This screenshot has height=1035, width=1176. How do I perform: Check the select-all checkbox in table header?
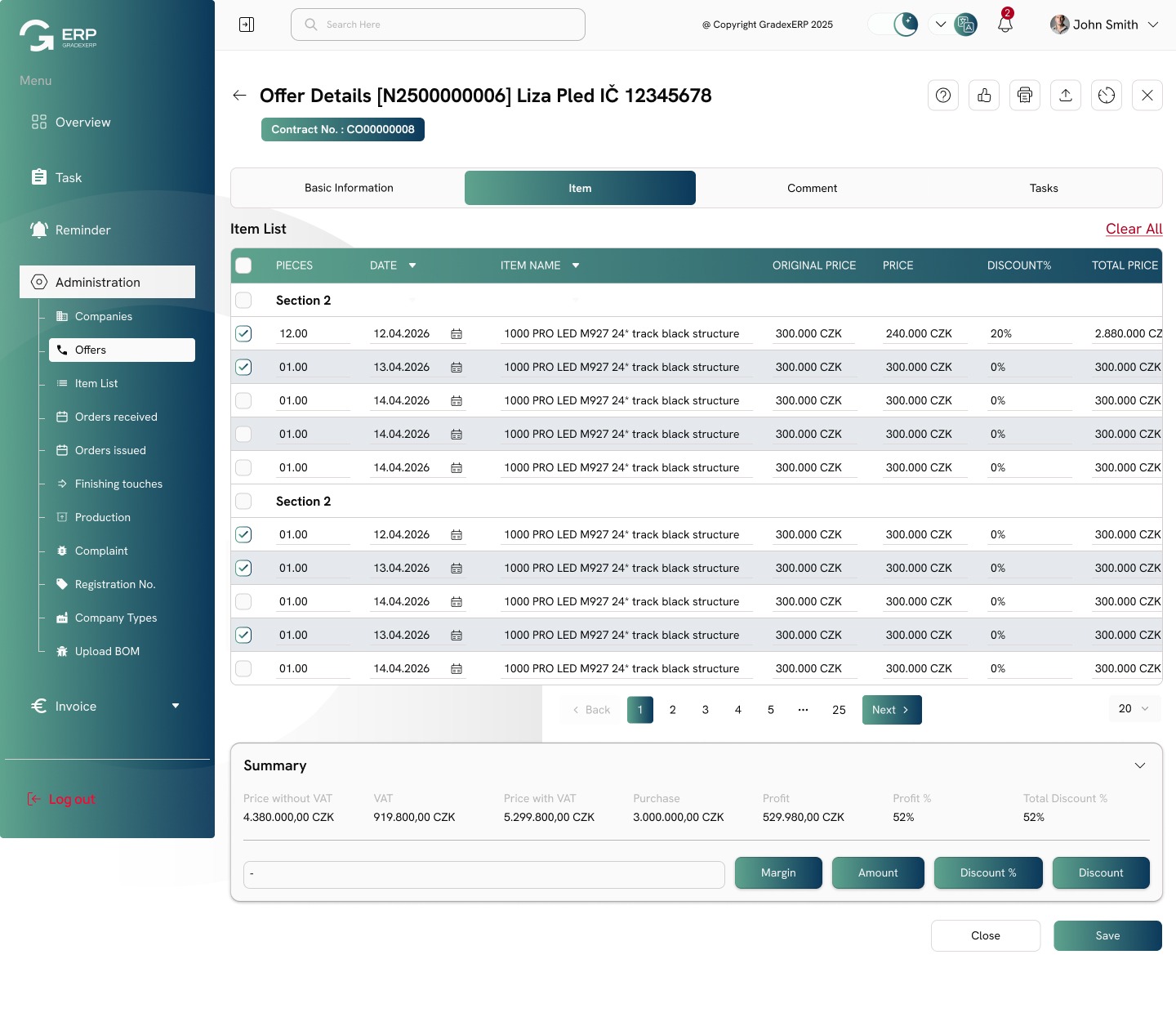click(243, 265)
